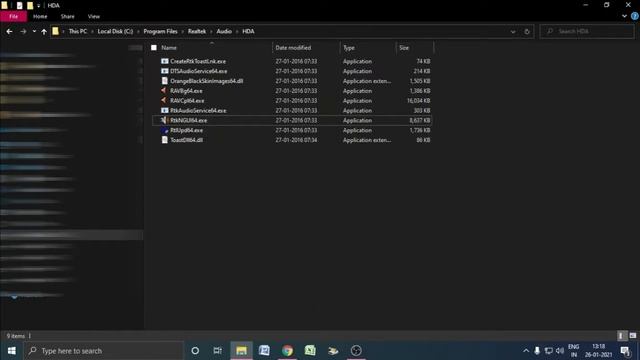Screen dimensions: 640x360
Task: Click the taskbar clock showing 13:18
Action: 598,351
